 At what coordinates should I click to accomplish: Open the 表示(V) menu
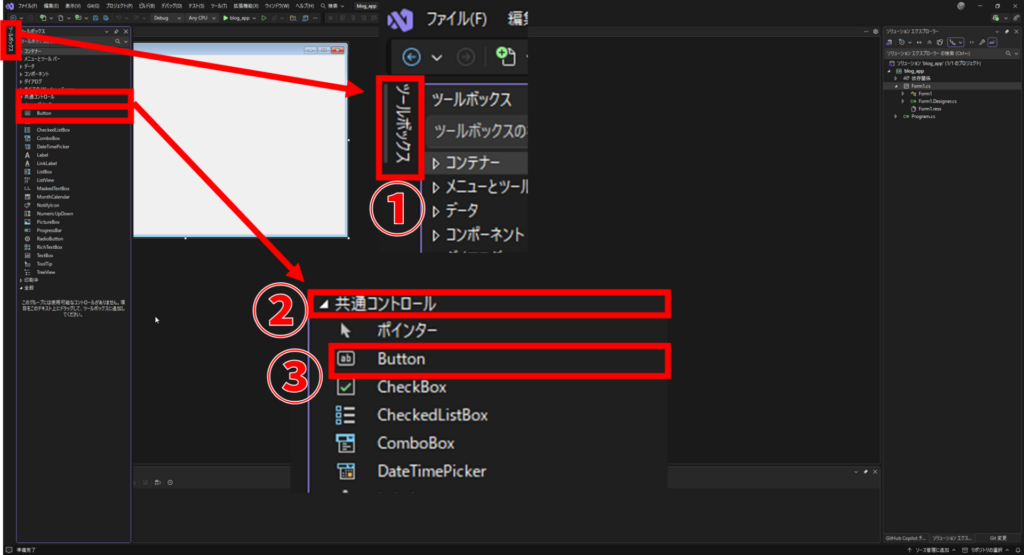[x=73, y=6]
